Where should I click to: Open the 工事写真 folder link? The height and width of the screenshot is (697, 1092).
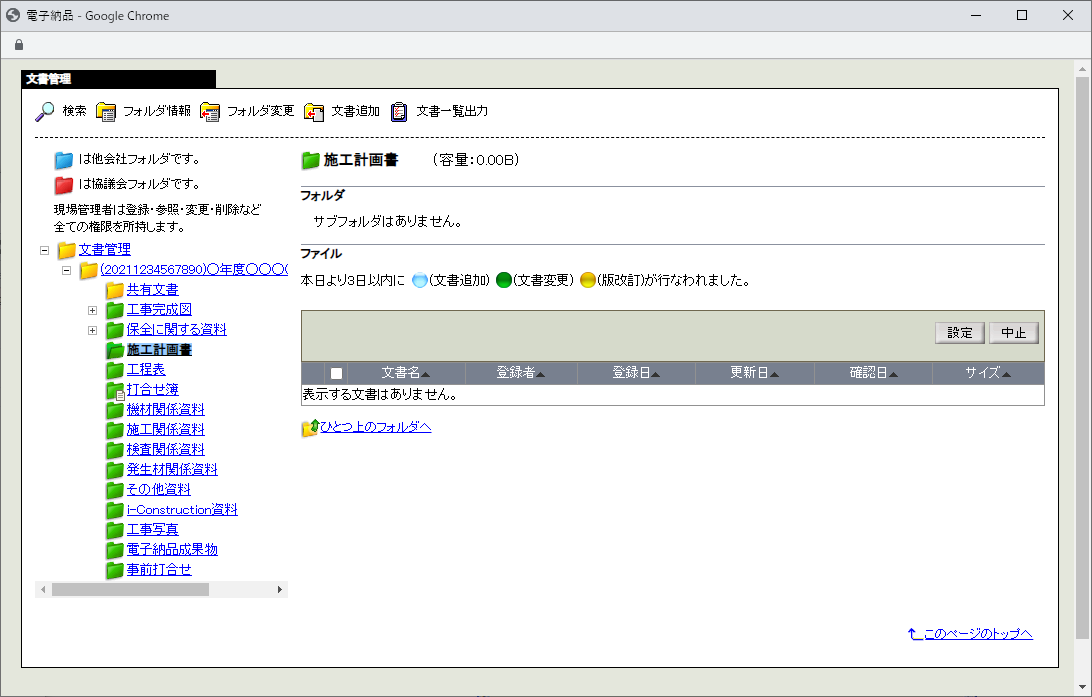[153, 530]
